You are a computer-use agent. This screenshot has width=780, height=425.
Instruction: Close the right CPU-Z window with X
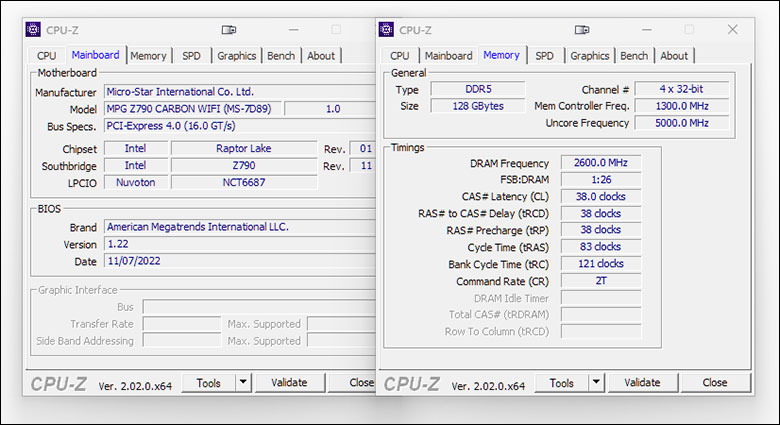(733, 30)
